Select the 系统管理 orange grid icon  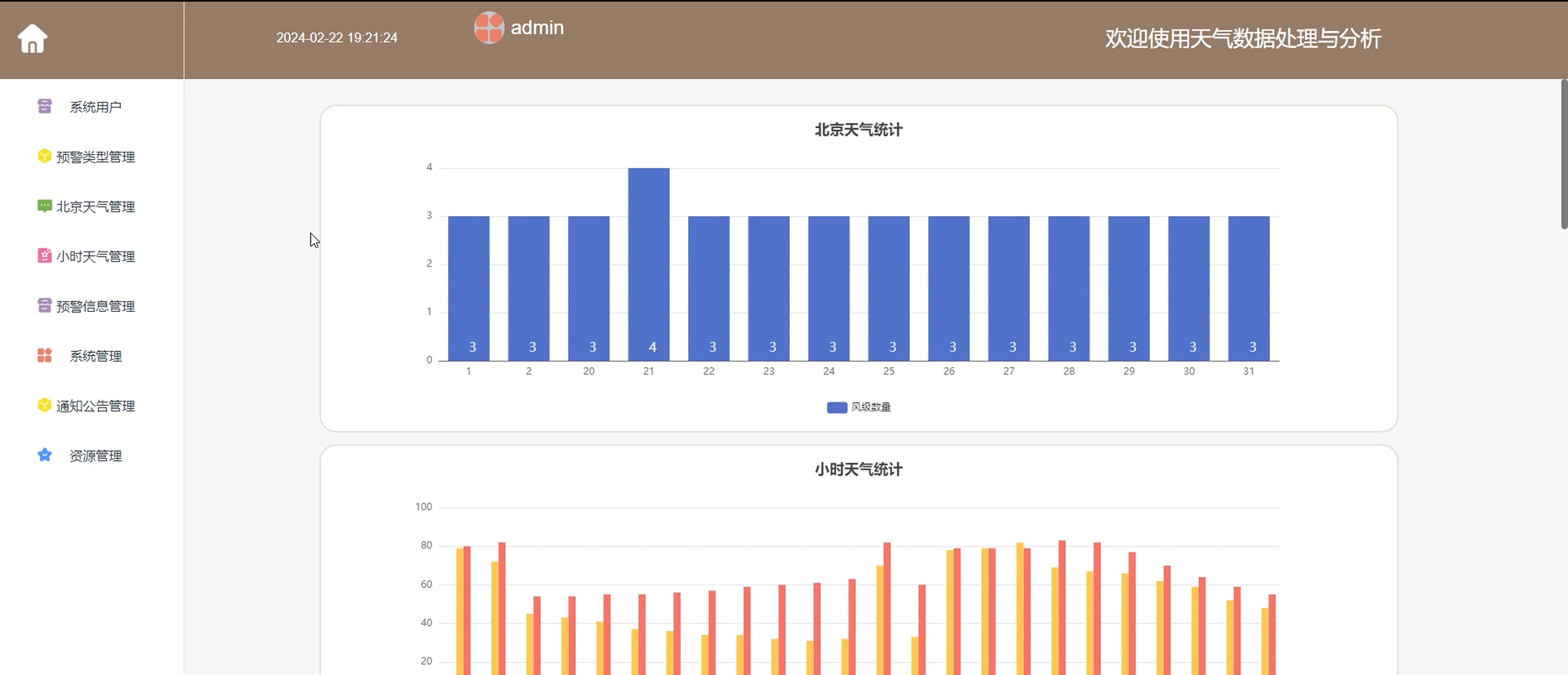coord(45,355)
